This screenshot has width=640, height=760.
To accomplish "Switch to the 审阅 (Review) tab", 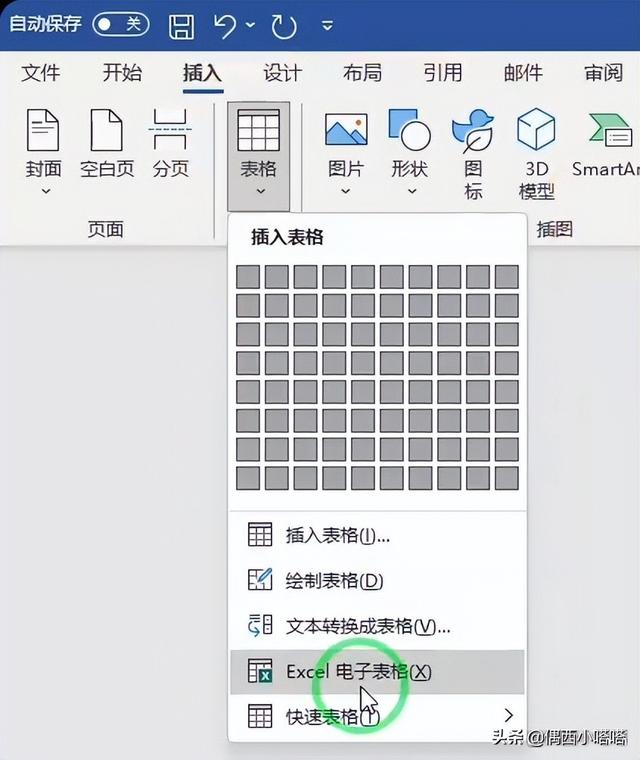I will 604,73.
